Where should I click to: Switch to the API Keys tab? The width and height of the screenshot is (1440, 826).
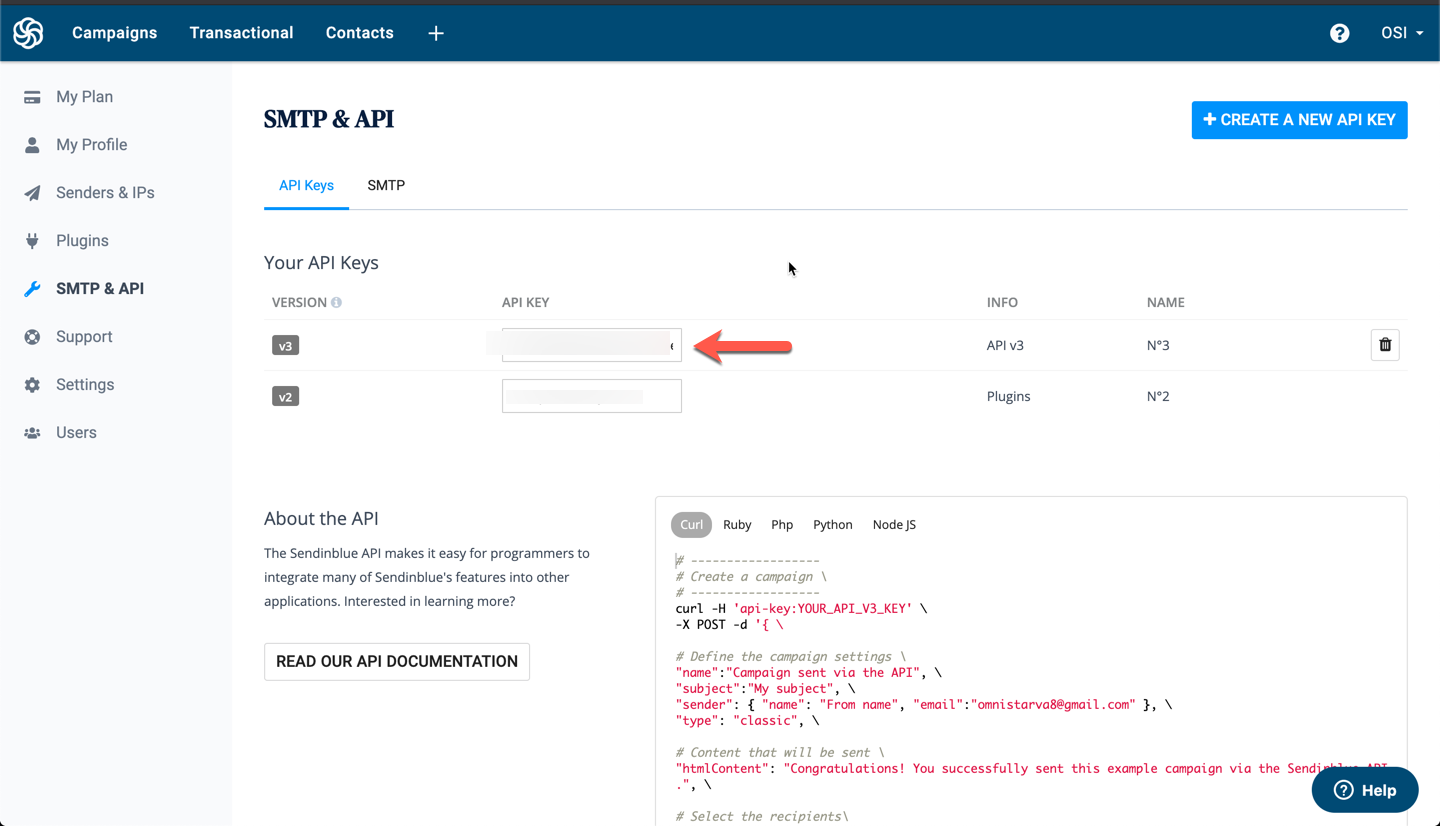[x=306, y=186]
